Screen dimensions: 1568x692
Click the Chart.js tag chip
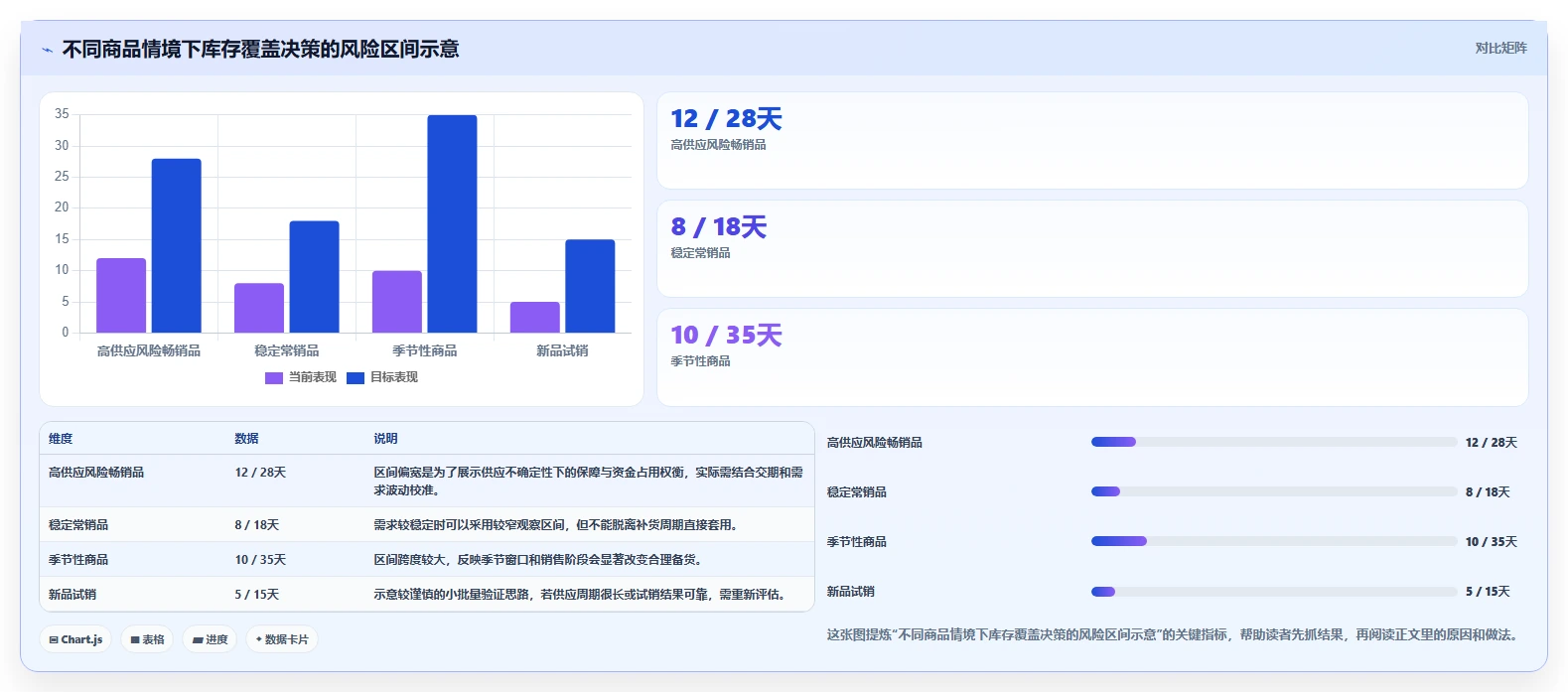(x=76, y=639)
